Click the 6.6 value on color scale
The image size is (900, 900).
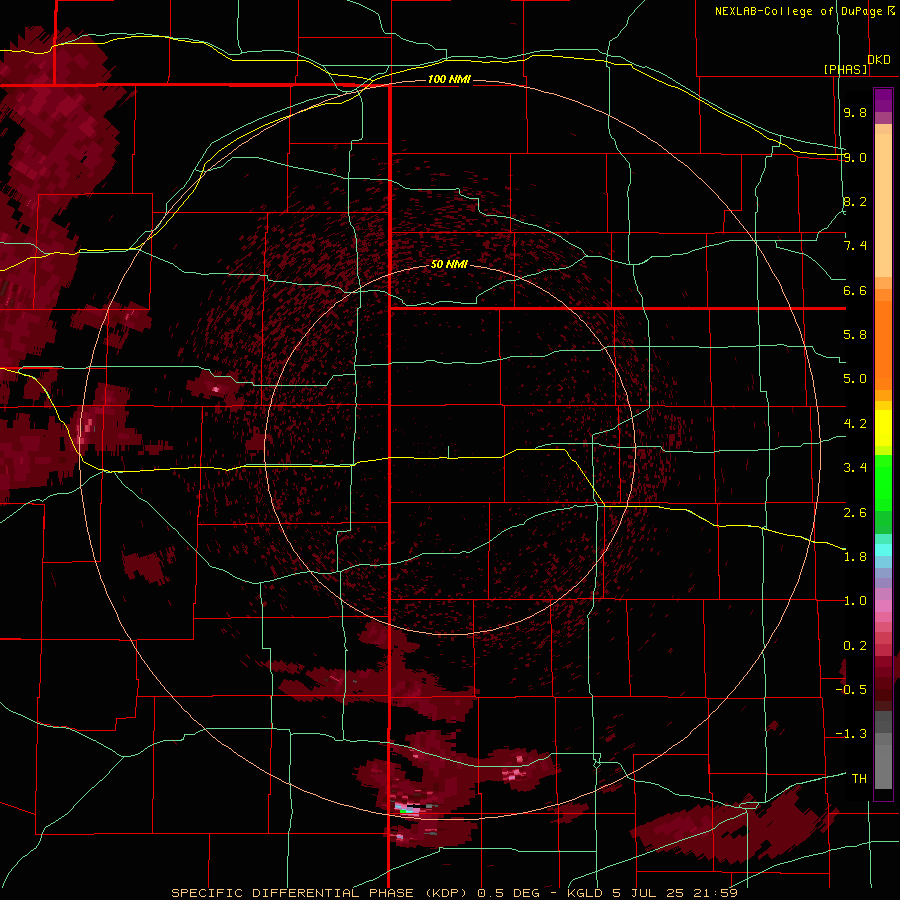click(855, 290)
